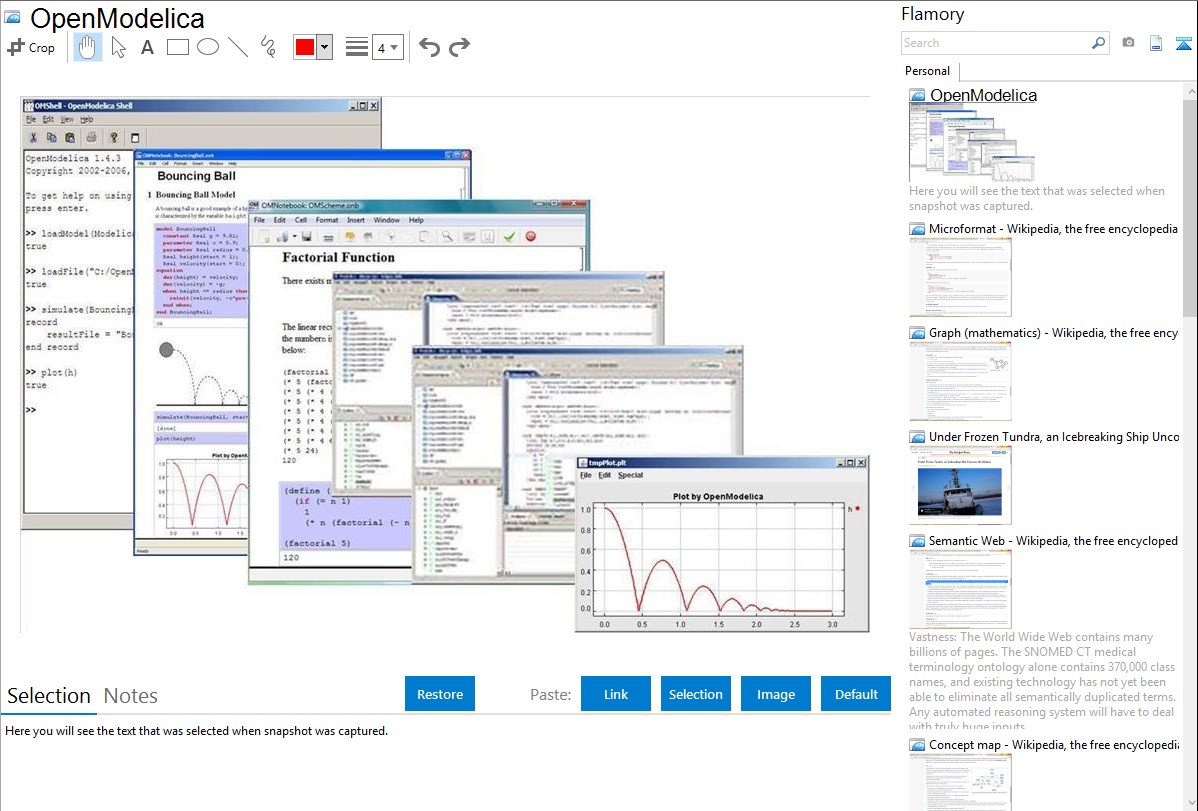Select the straight line tool
Image resolution: width=1198 pixels, height=811 pixels.
[x=238, y=47]
